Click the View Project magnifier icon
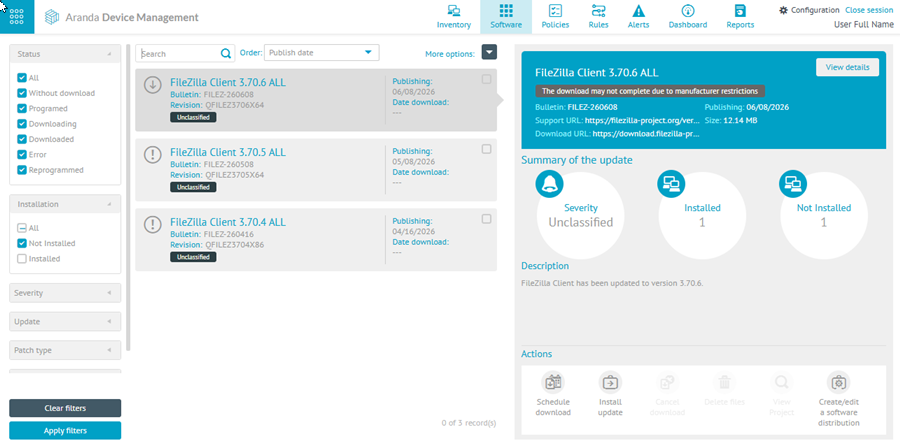Image resolution: width=900 pixels, height=445 pixels. click(x=781, y=382)
